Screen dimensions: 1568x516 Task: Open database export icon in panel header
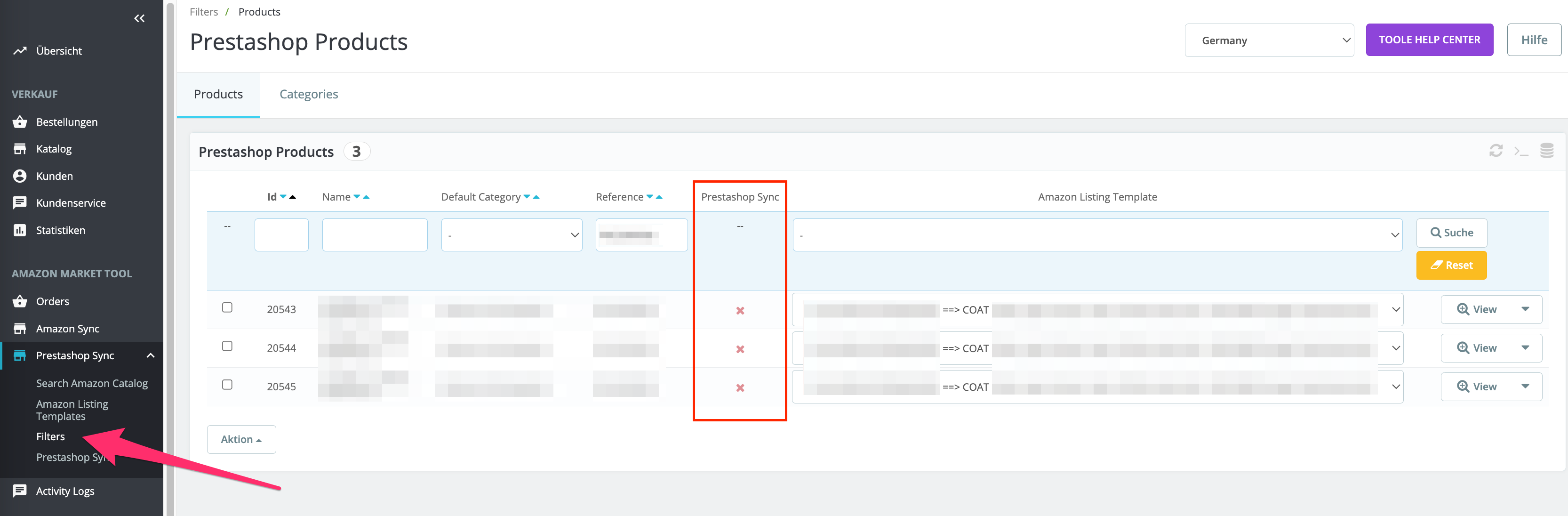[1547, 151]
